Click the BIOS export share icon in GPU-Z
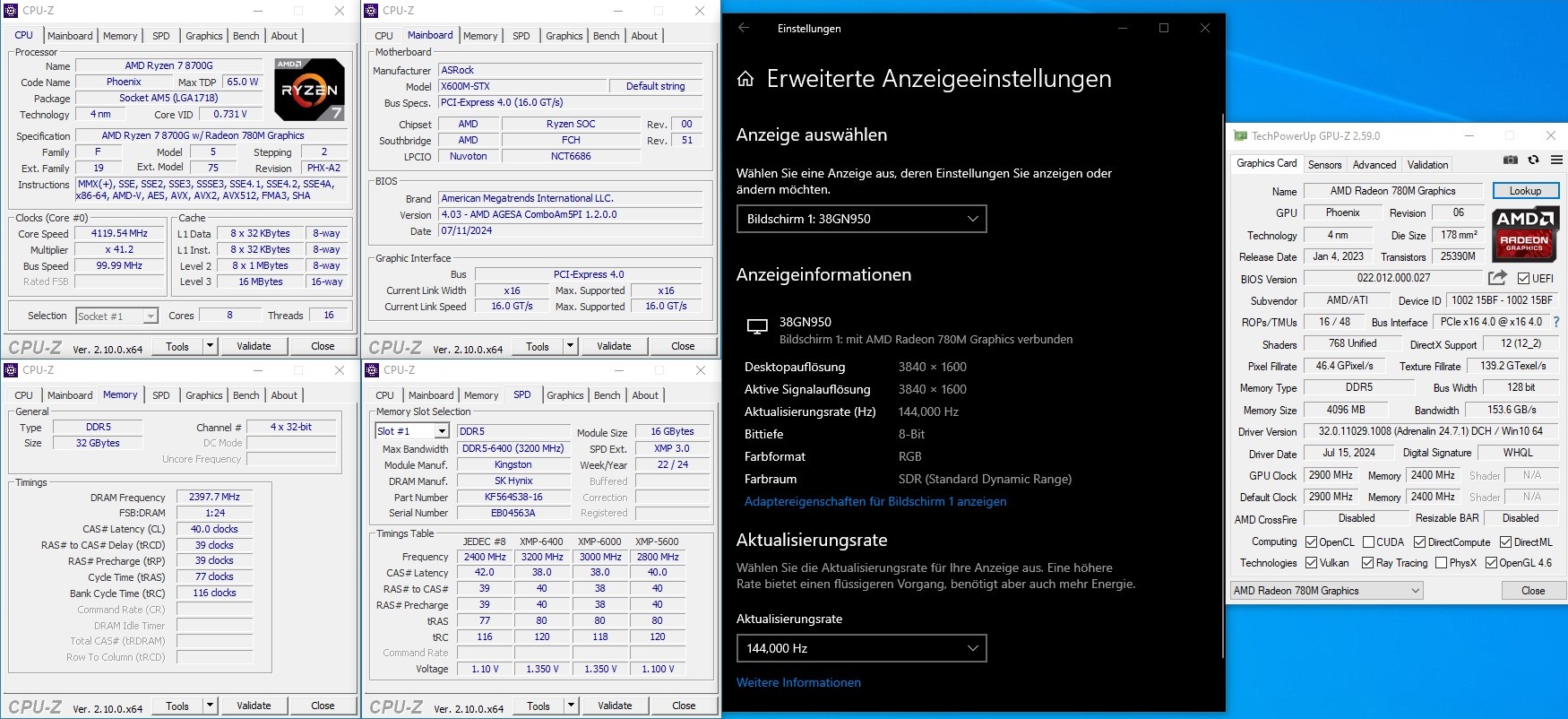 [x=1497, y=278]
